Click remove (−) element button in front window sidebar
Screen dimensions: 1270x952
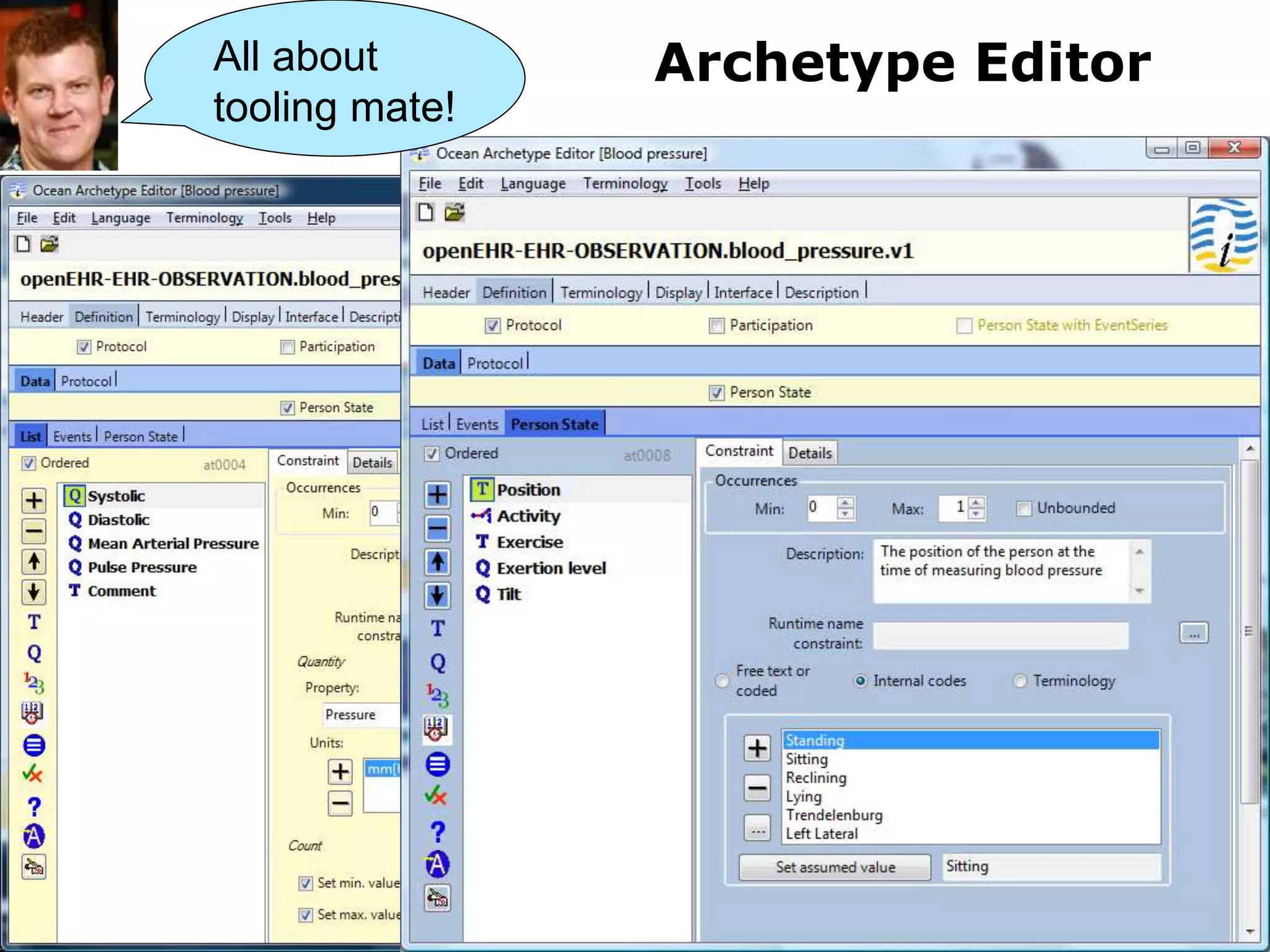pos(437,528)
